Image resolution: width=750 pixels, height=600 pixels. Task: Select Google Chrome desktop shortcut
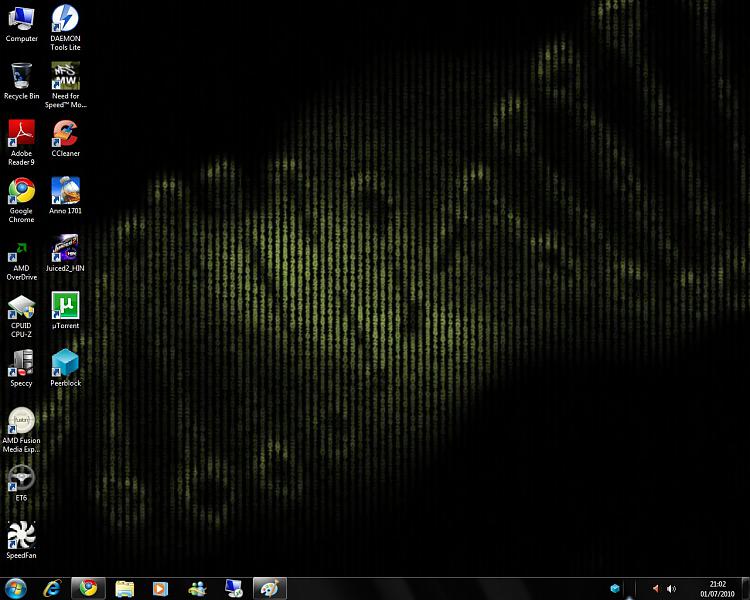pyautogui.click(x=22, y=200)
